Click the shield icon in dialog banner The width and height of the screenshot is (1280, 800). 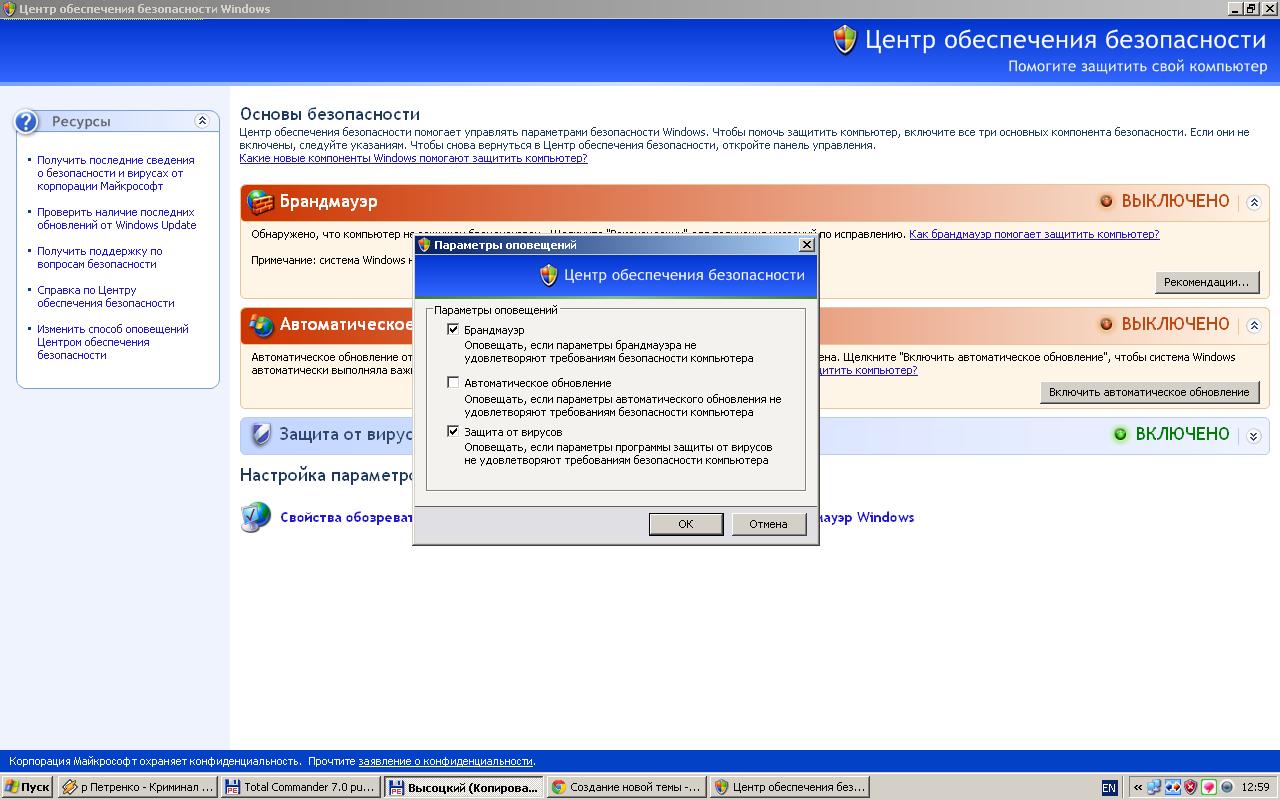point(548,275)
